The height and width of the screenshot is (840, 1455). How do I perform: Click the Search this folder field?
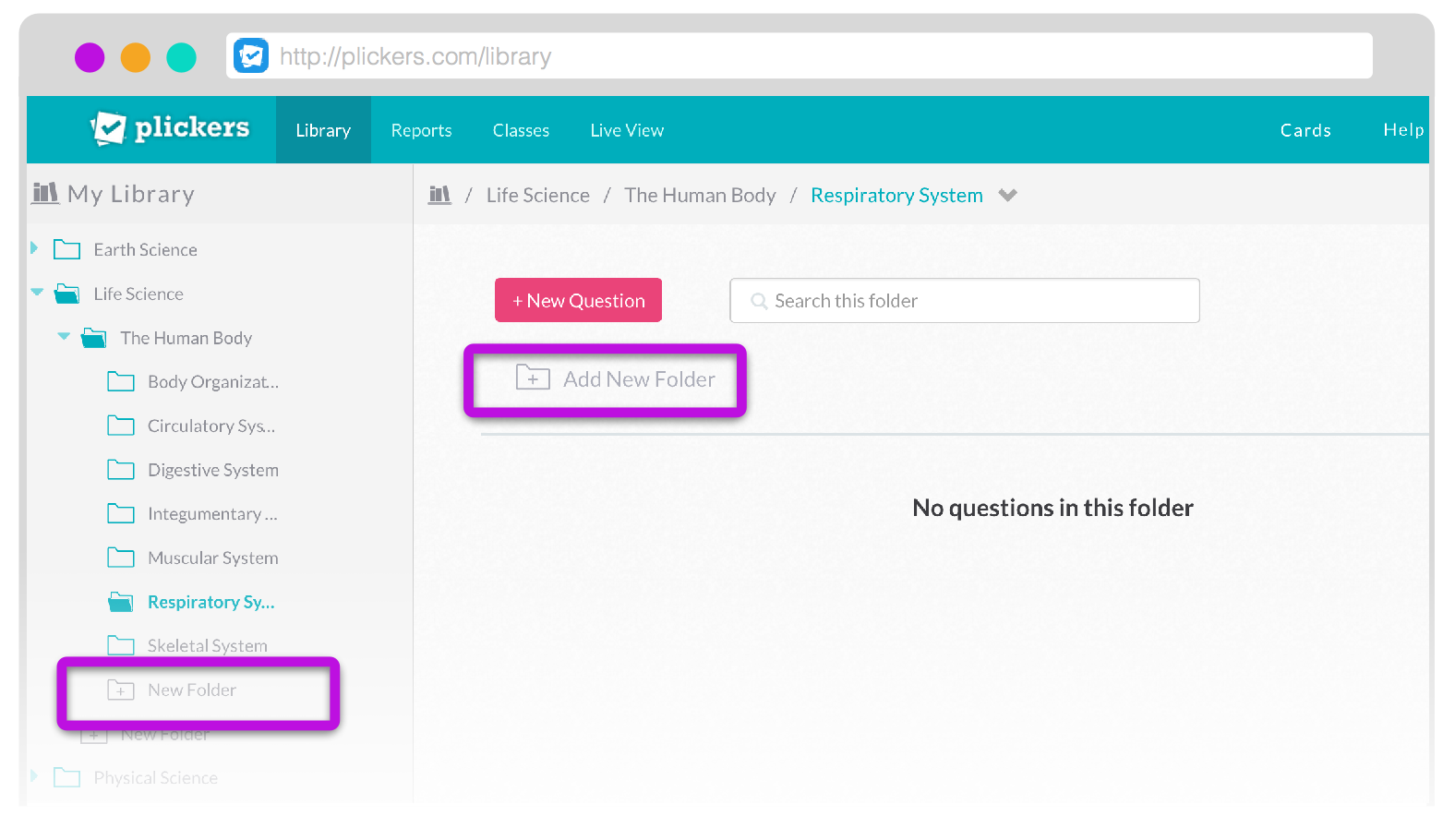(x=965, y=301)
